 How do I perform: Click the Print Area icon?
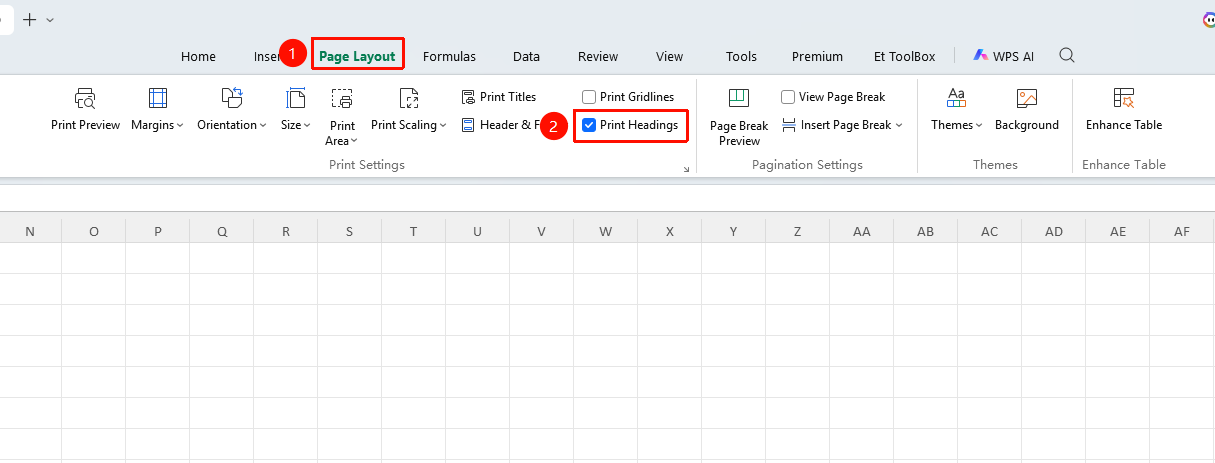click(342, 98)
